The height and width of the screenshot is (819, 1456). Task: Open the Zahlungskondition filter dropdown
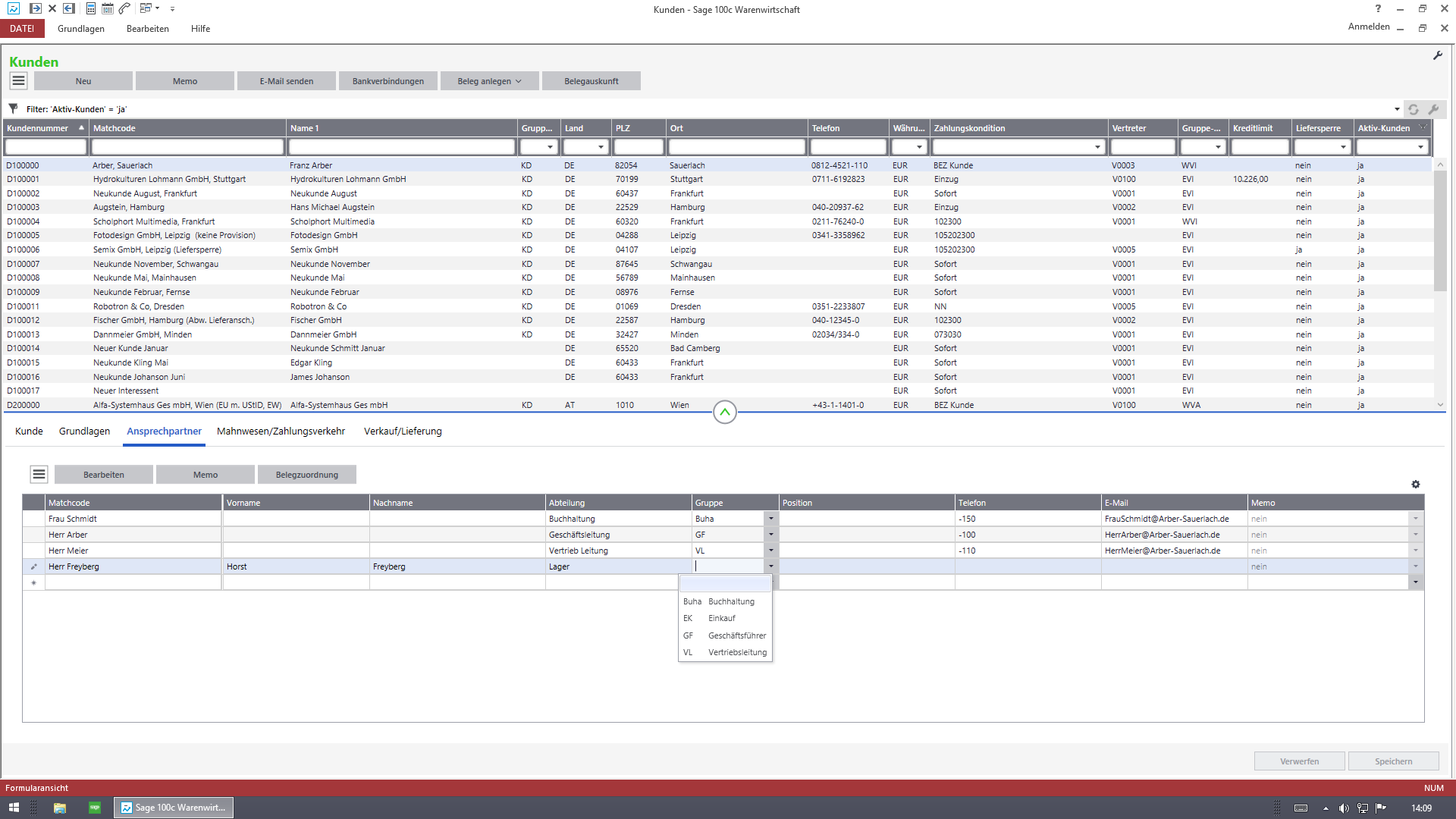point(1097,147)
